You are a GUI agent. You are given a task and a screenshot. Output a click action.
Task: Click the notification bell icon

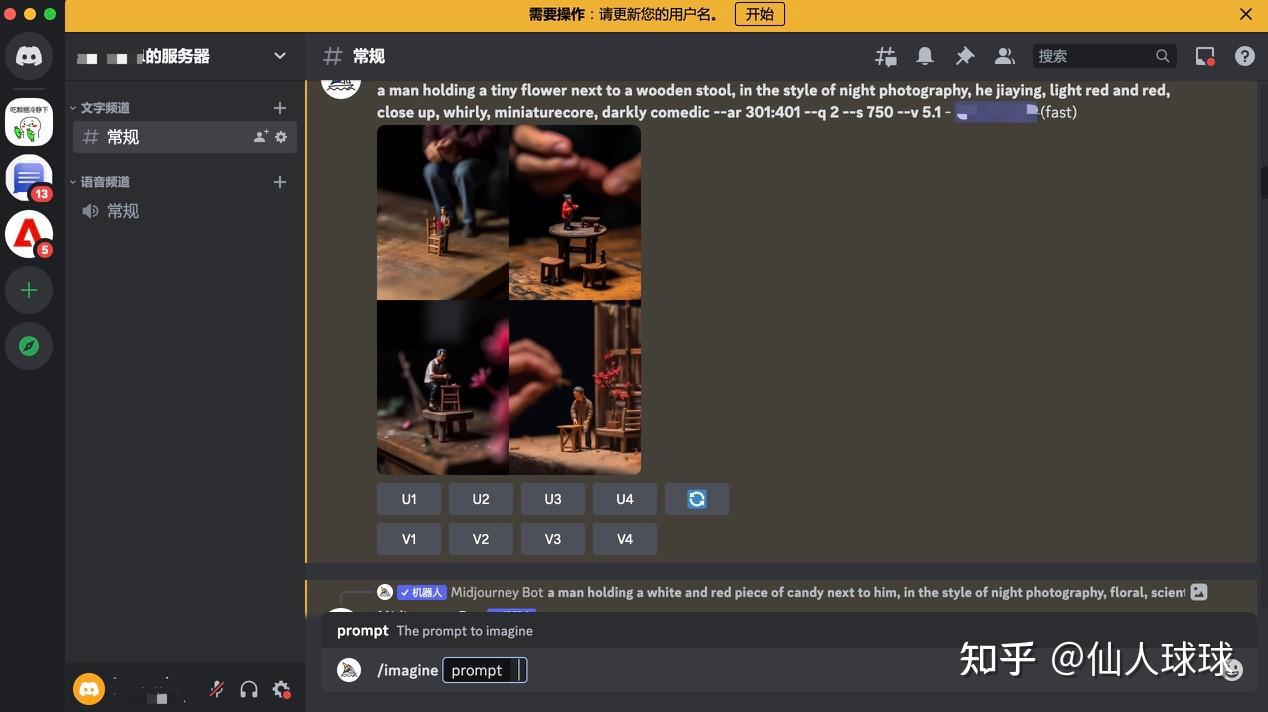[924, 56]
